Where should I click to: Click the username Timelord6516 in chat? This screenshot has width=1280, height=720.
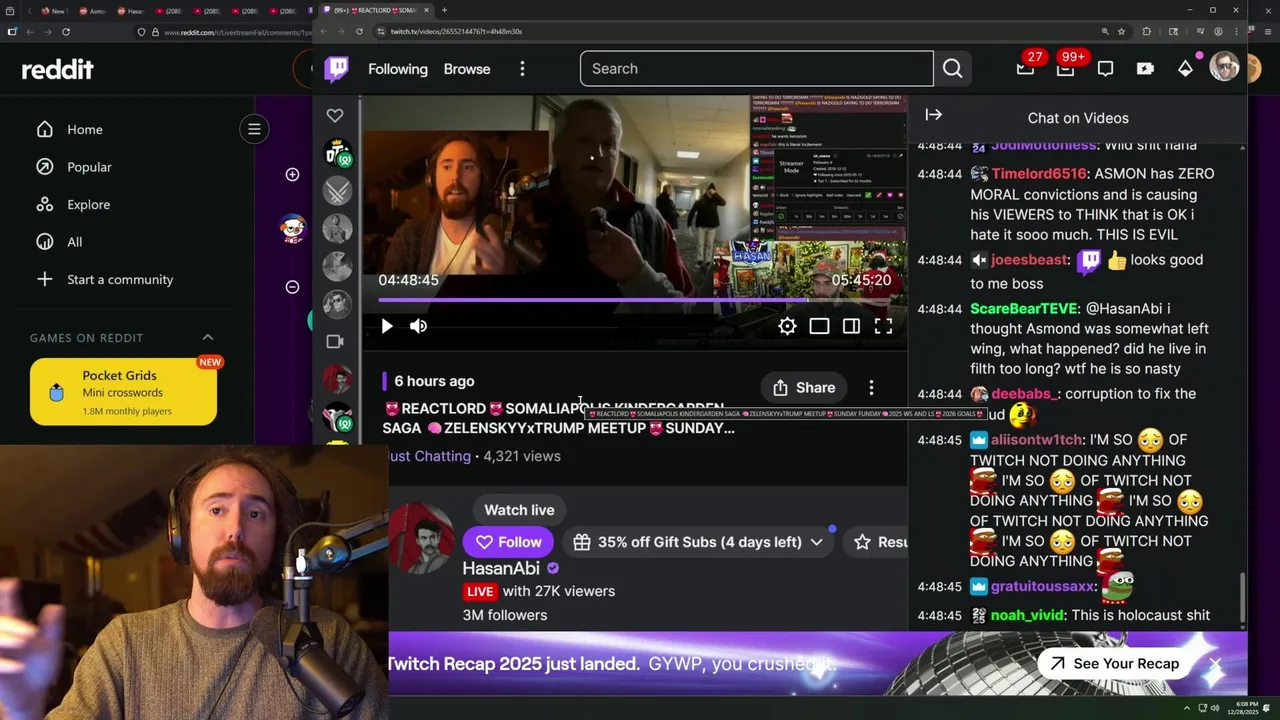pos(1040,174)
